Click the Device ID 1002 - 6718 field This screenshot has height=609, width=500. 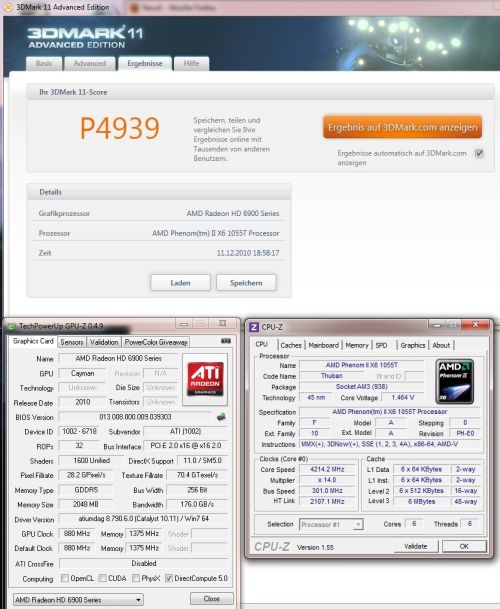click(x=79, y=431)
